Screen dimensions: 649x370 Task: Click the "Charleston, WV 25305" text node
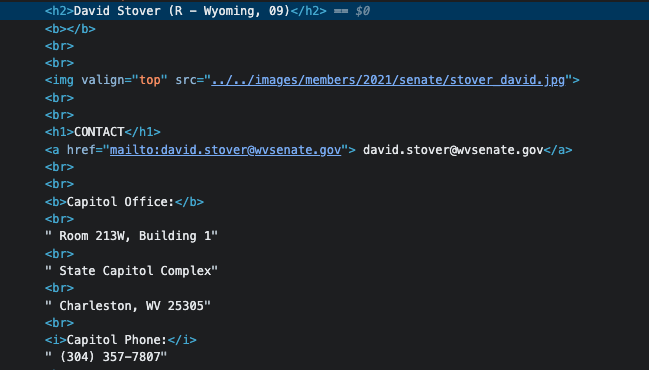coord(128,305)
